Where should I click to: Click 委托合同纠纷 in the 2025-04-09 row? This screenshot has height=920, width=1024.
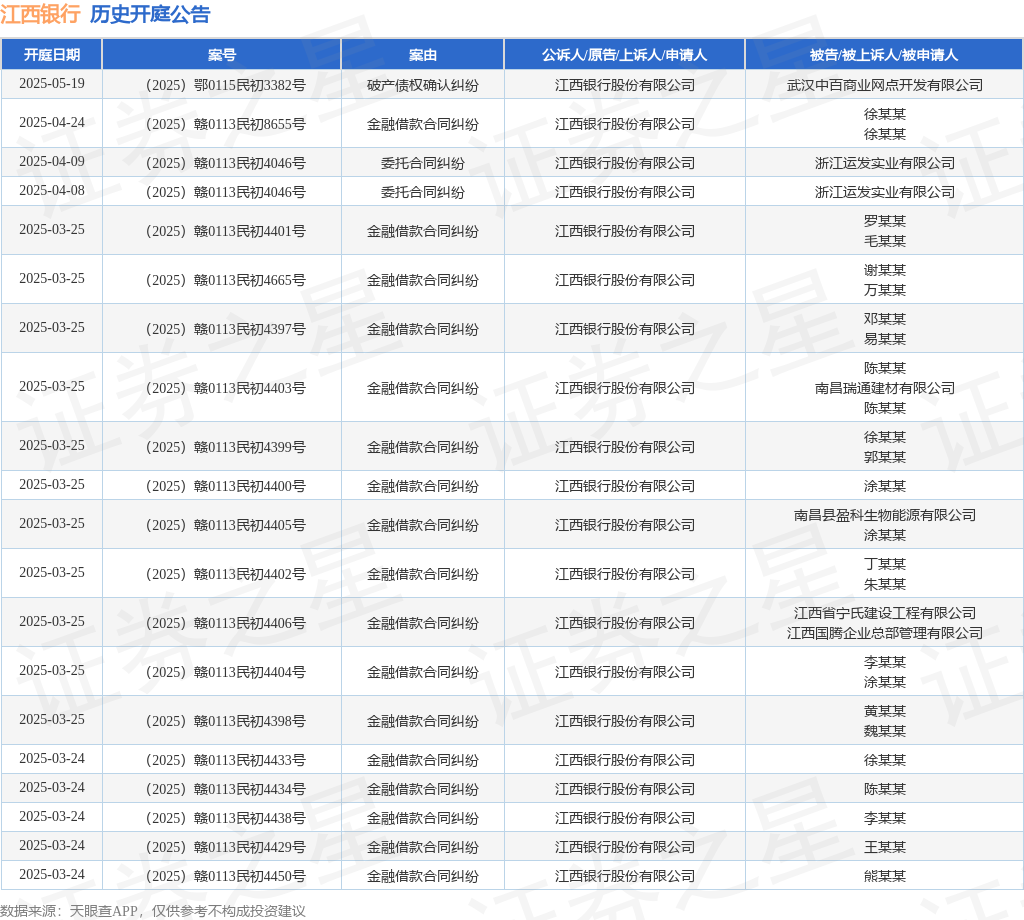pyautogui.click(x=423, y=163)
